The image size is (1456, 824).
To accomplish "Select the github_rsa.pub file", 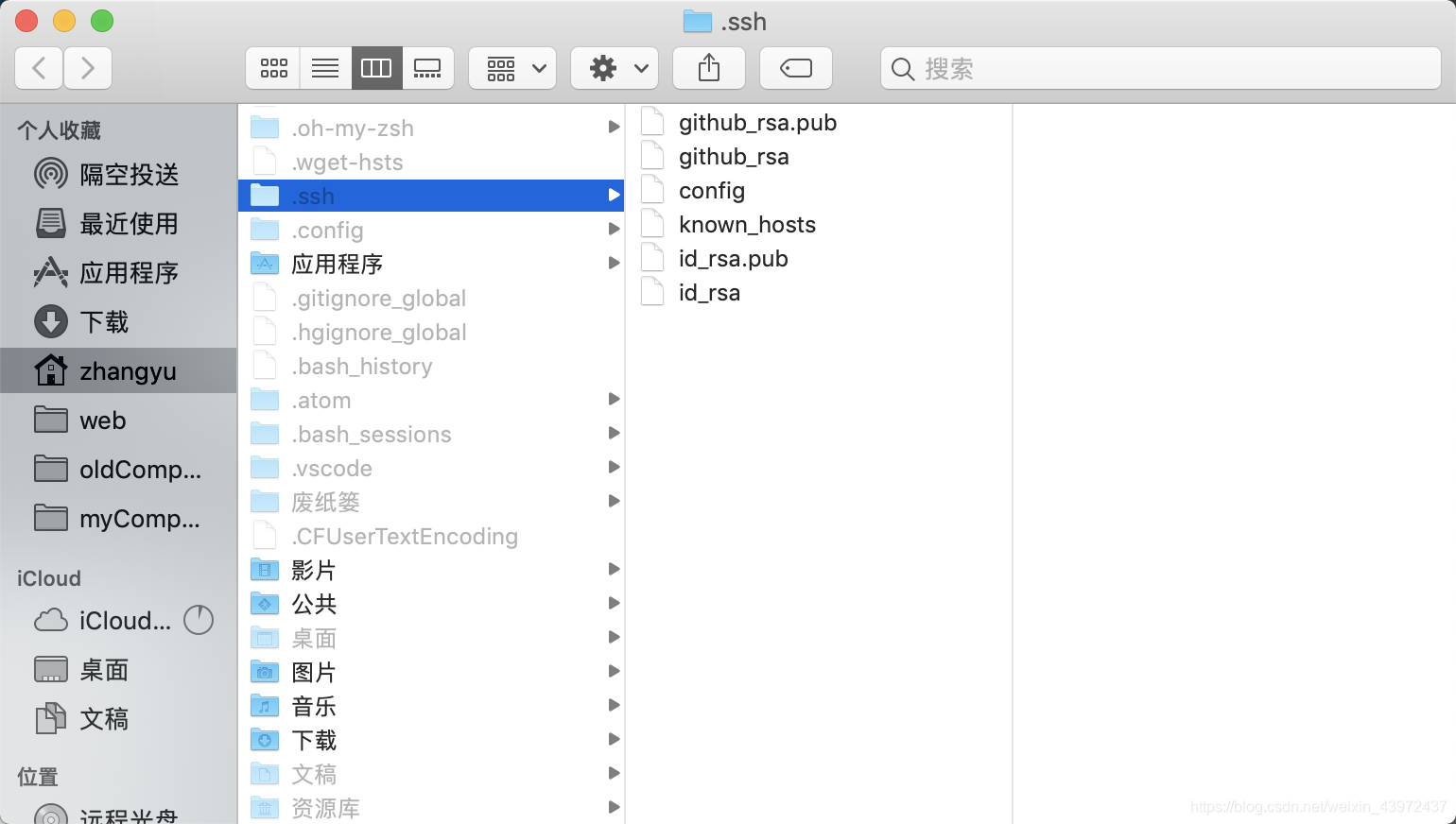I will (819, 122).
